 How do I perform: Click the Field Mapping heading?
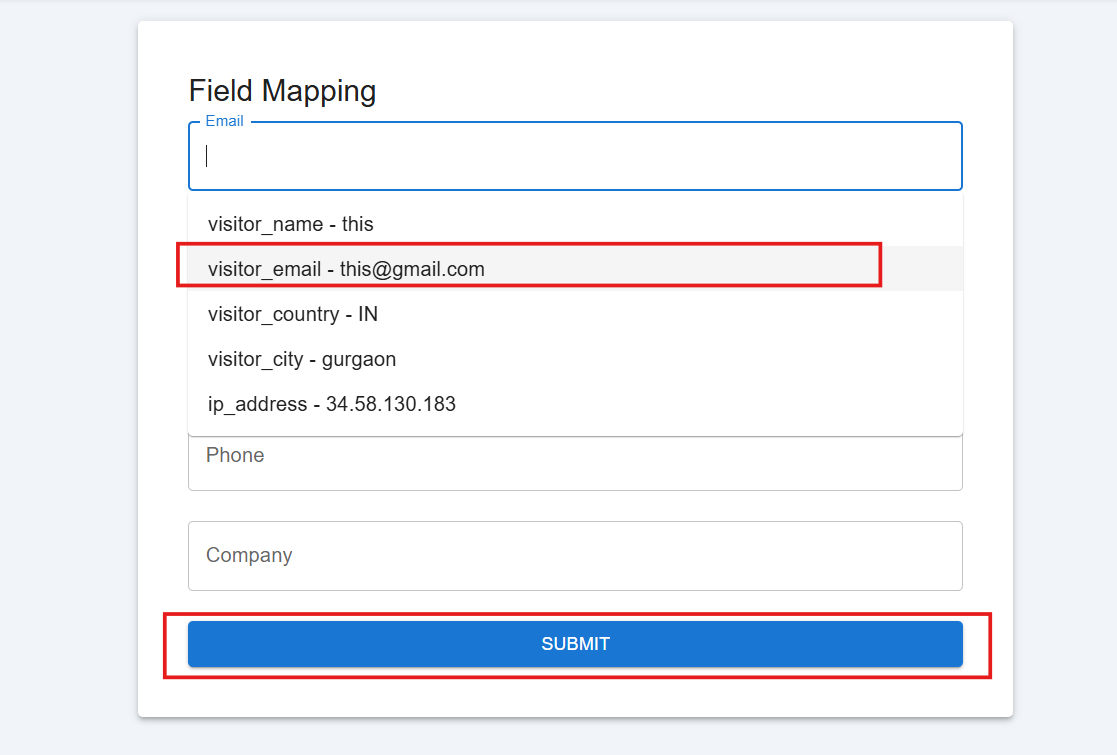point(282,91)
